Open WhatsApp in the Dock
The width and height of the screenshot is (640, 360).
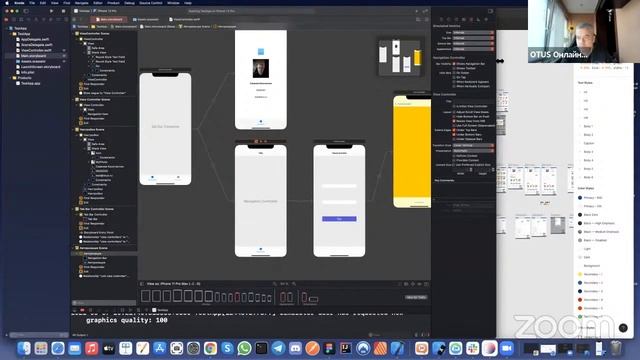[244, 348]
